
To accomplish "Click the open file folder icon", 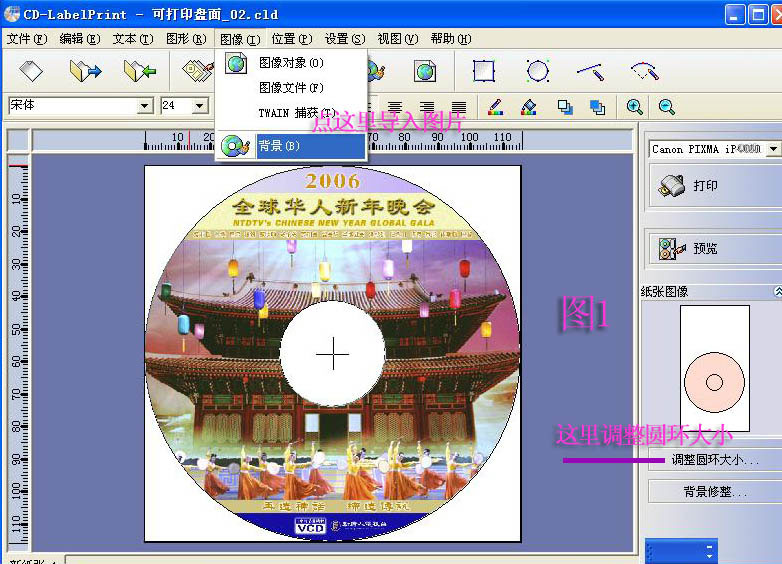I will point(85,71).
